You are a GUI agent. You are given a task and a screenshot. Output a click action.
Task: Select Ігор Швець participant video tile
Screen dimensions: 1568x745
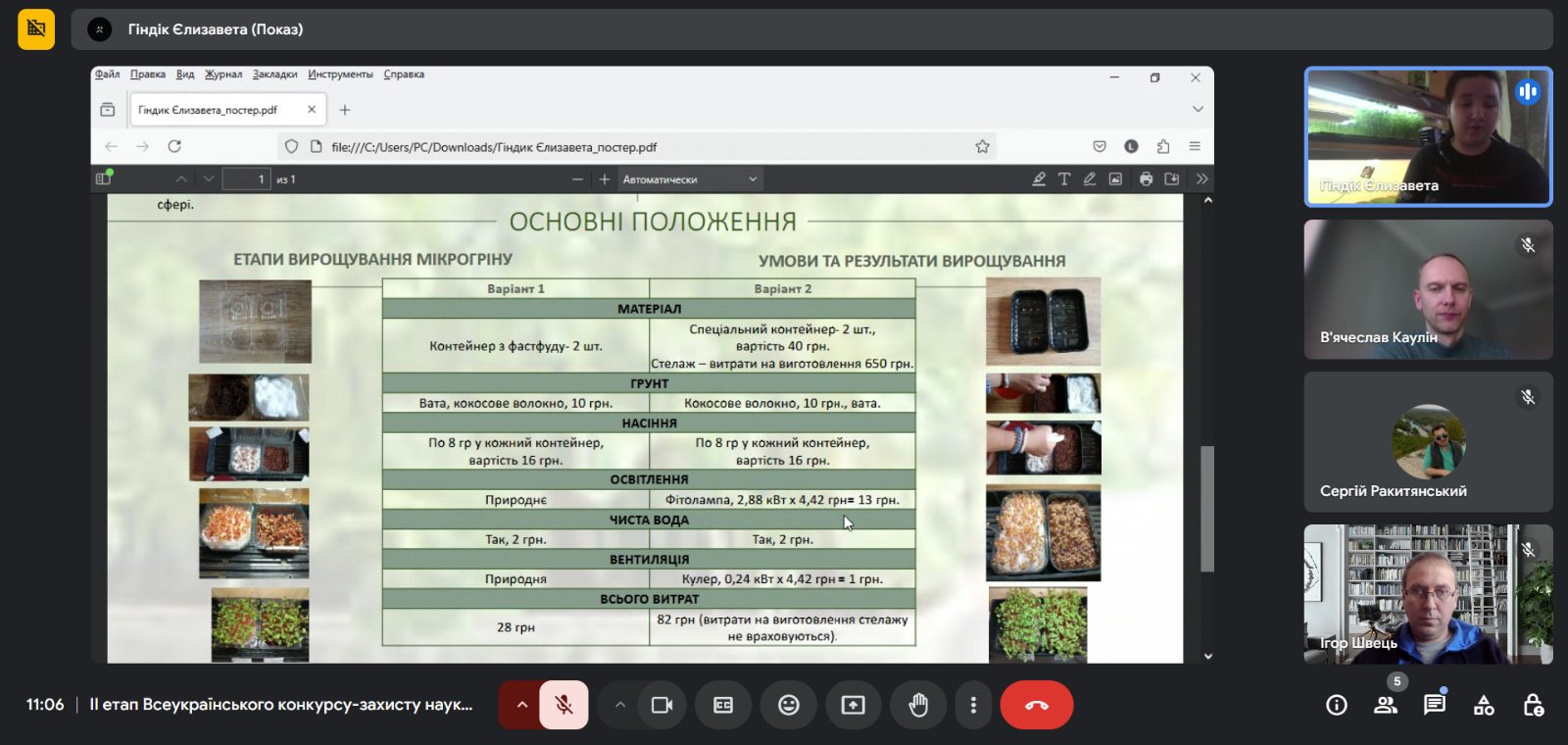pos(1428,594)
